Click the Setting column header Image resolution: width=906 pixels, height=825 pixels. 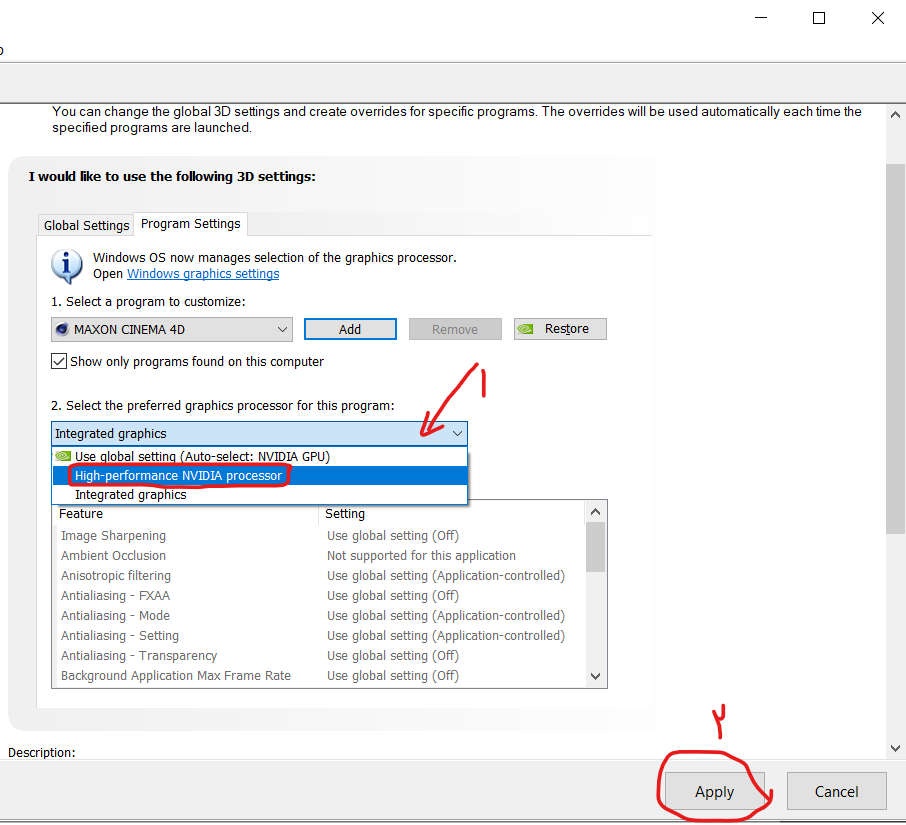coord(452,514)
